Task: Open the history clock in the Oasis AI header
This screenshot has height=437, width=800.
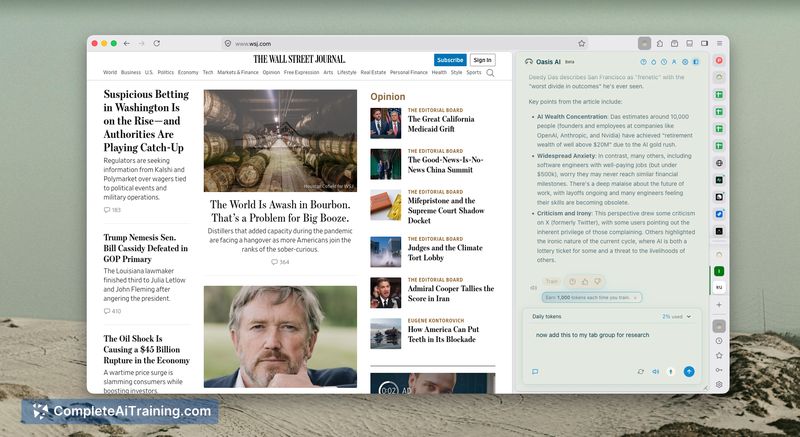Action: (x=664, y=62)
